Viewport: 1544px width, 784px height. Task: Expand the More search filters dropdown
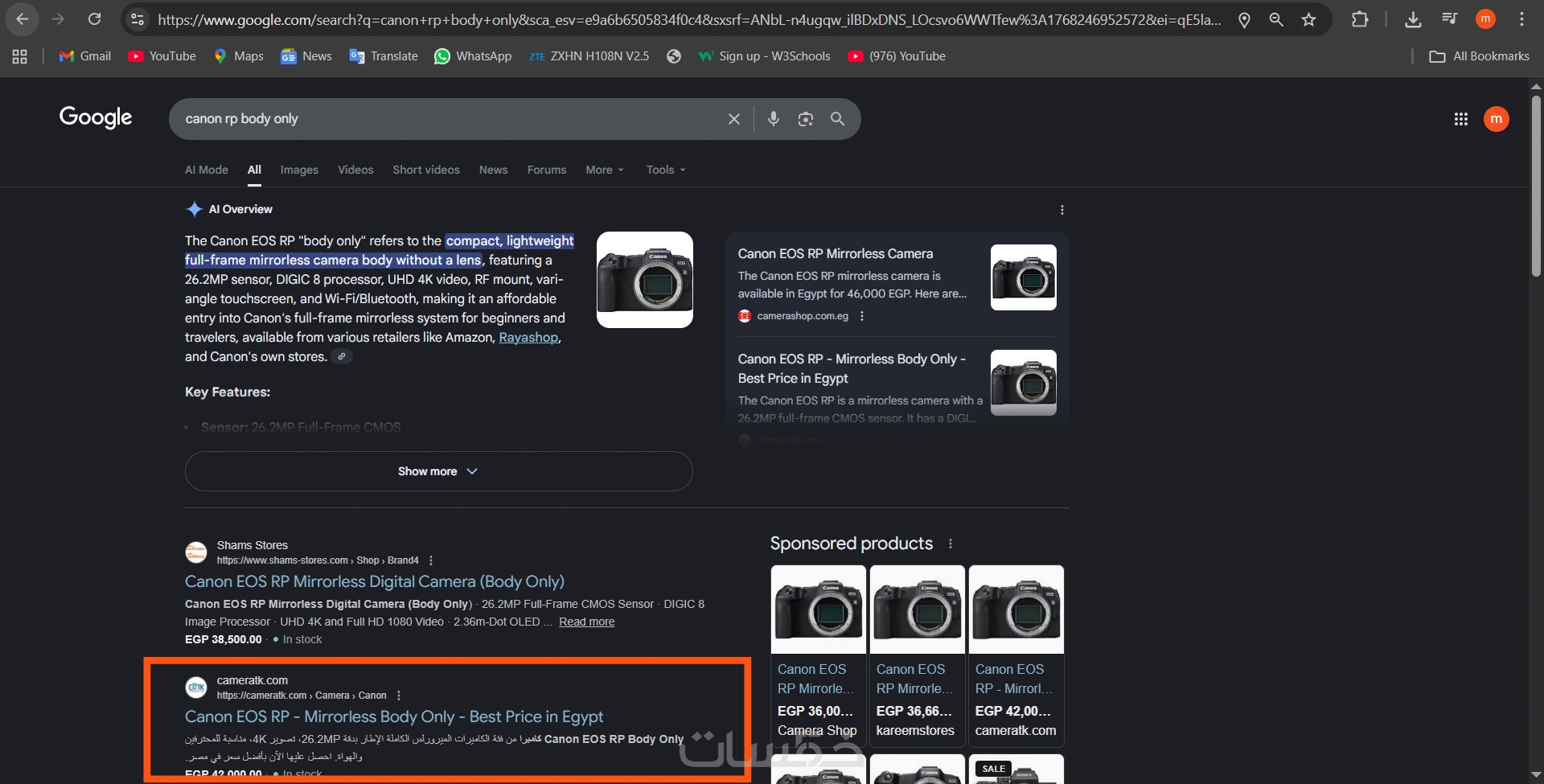[605, 170]
